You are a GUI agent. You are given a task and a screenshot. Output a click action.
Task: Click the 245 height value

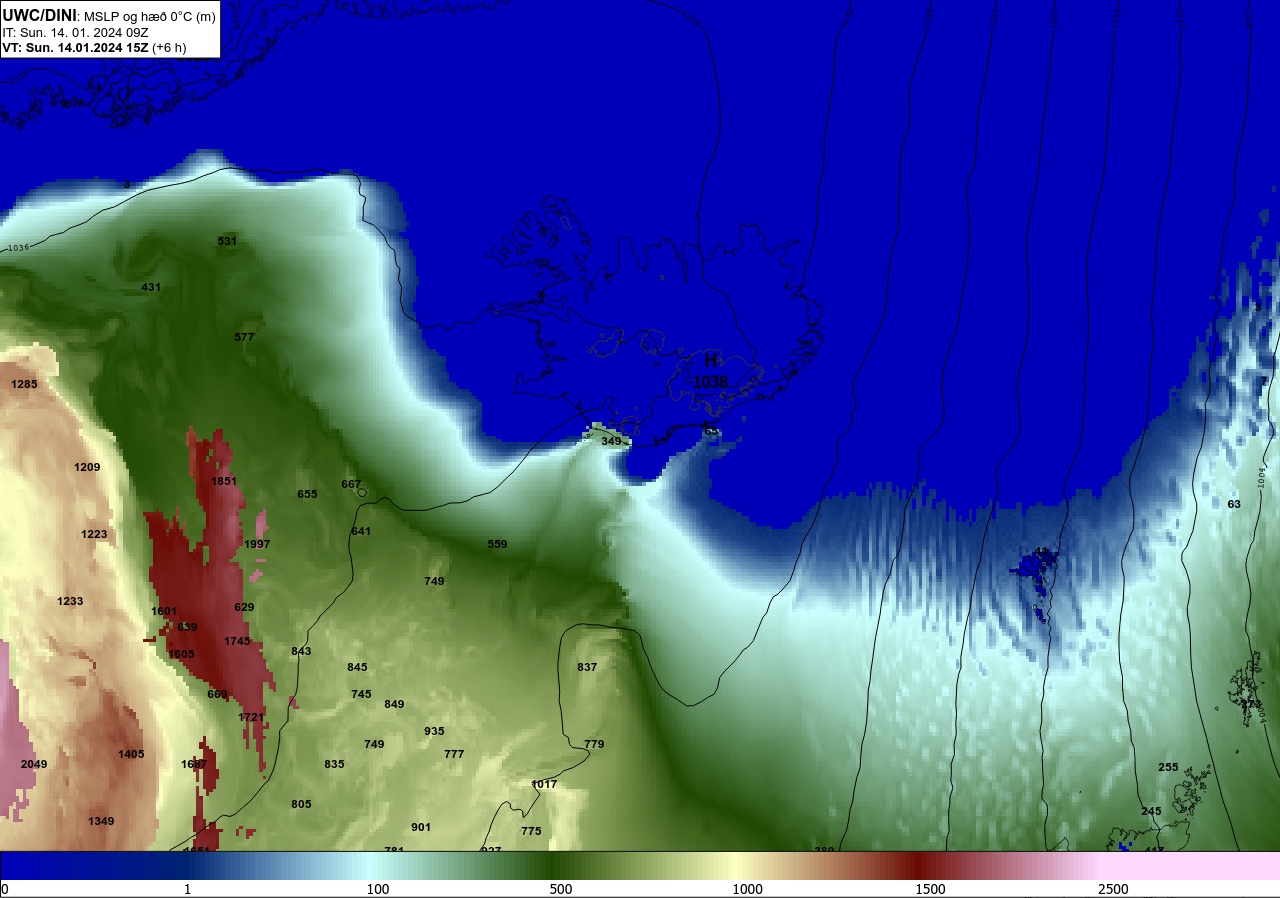[x=1151, y=811]
